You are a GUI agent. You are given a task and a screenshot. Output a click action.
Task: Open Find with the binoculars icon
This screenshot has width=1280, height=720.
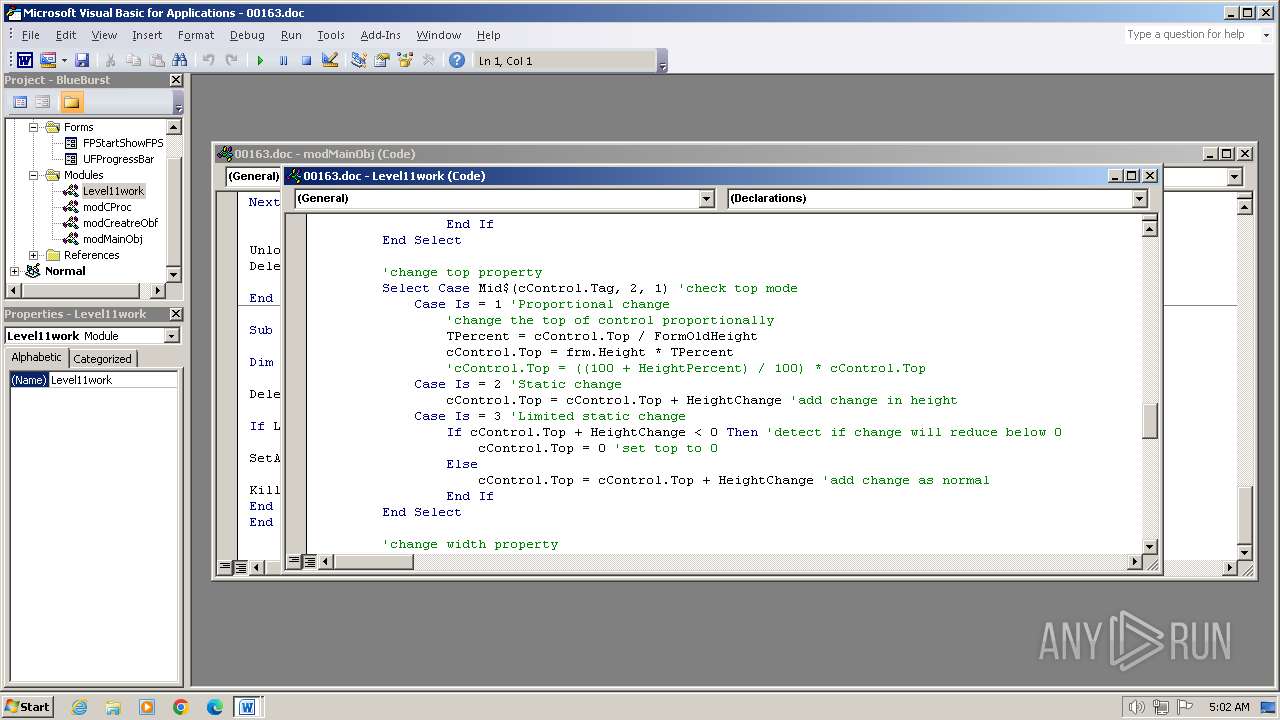click(180, 61)
